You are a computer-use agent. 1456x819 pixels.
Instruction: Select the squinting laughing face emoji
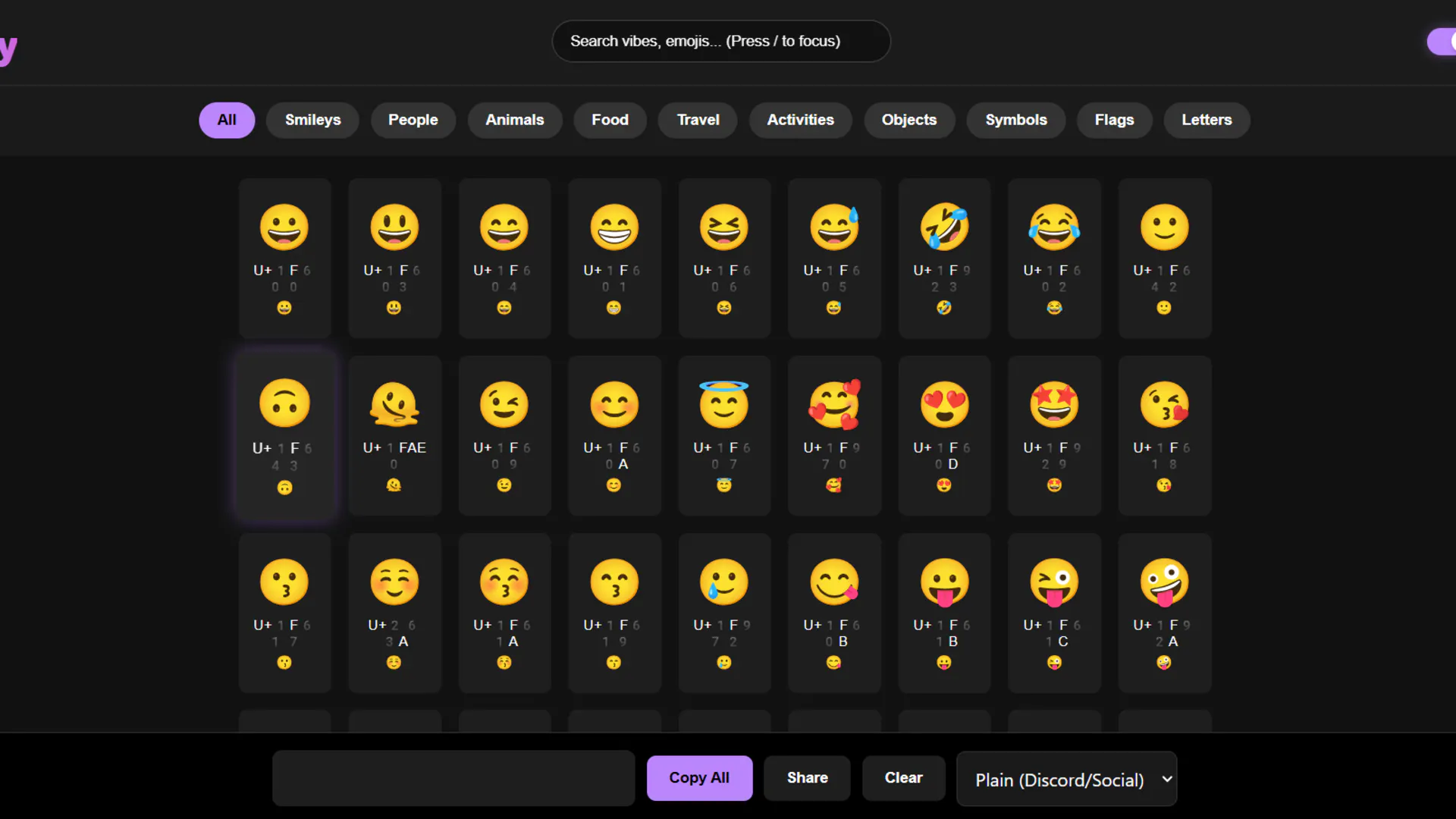point(724,258)
